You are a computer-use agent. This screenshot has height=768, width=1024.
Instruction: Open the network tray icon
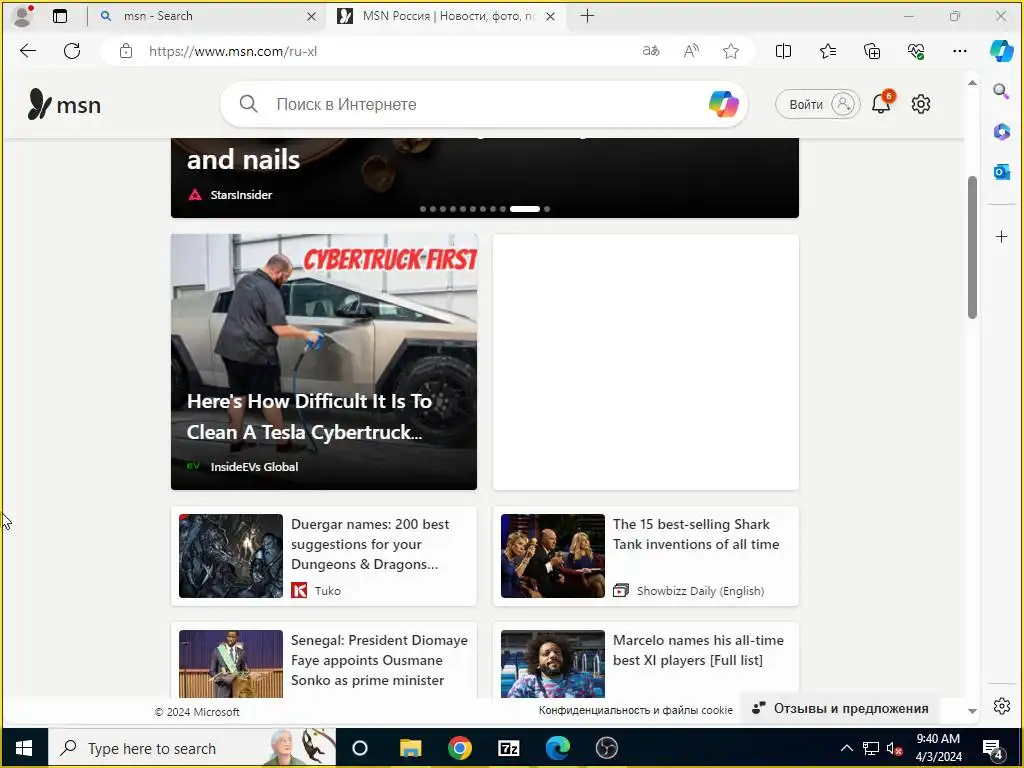(871, 748)
